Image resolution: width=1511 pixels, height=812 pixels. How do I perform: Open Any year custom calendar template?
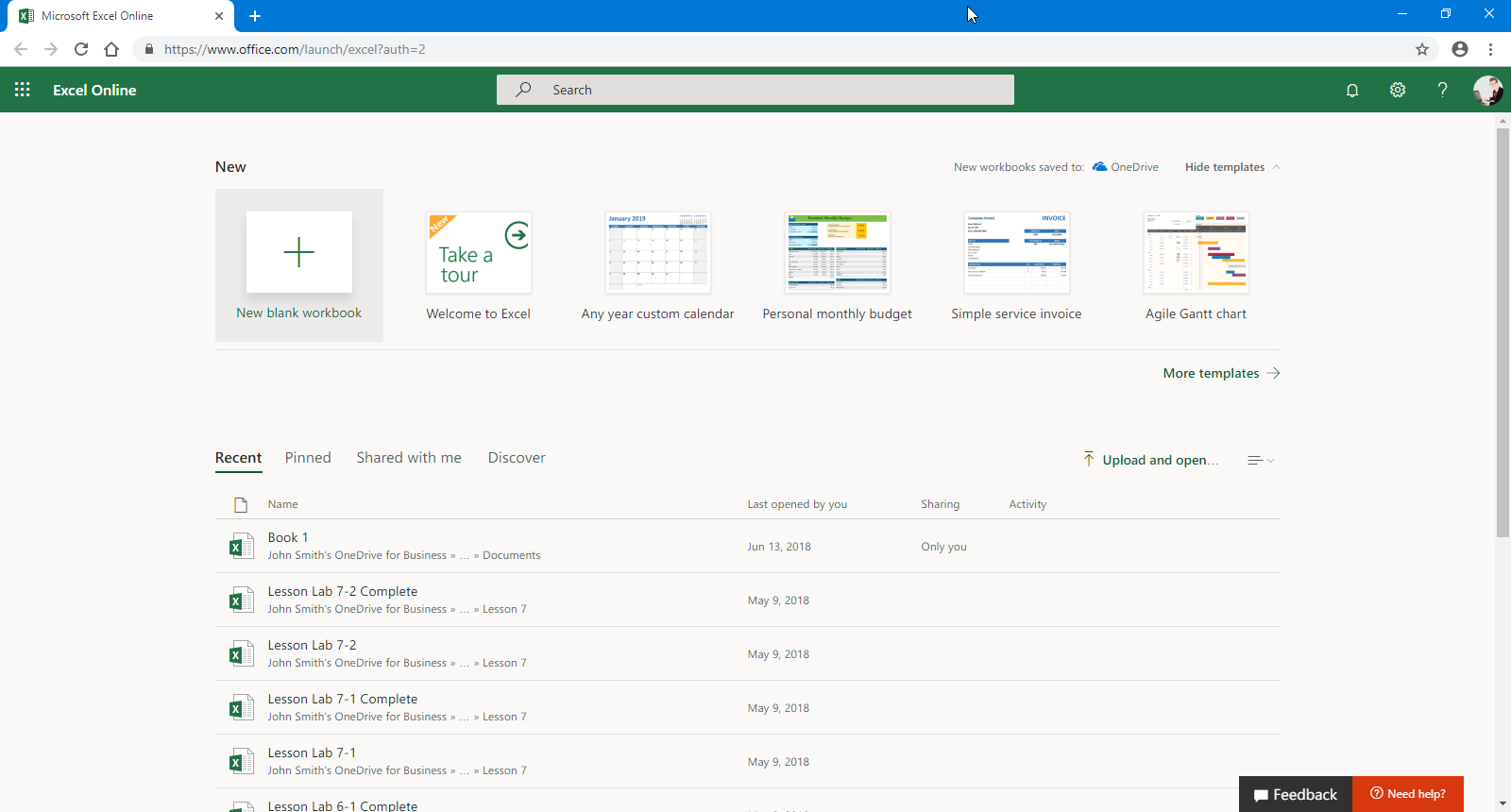click(657, 265)
